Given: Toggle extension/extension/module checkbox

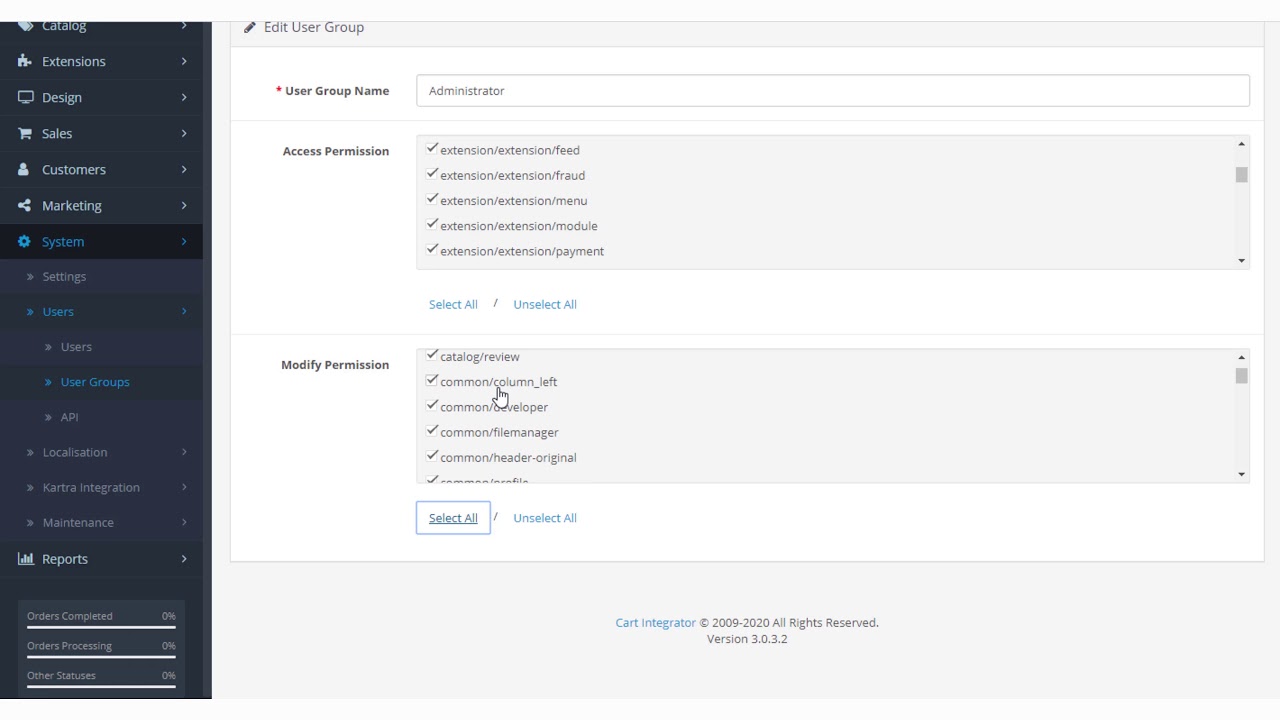Looking at the screenshot, I should 432,224.
